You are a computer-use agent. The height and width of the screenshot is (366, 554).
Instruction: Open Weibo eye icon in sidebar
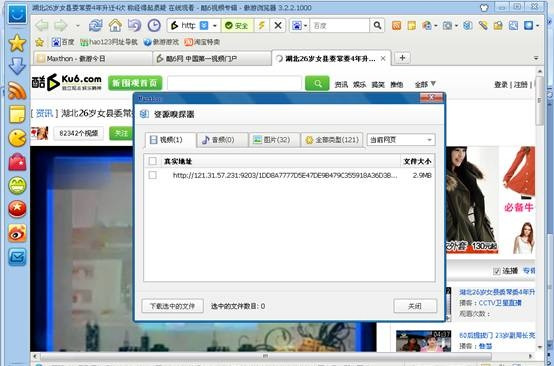pyautogui.click(x=17, y=233)
